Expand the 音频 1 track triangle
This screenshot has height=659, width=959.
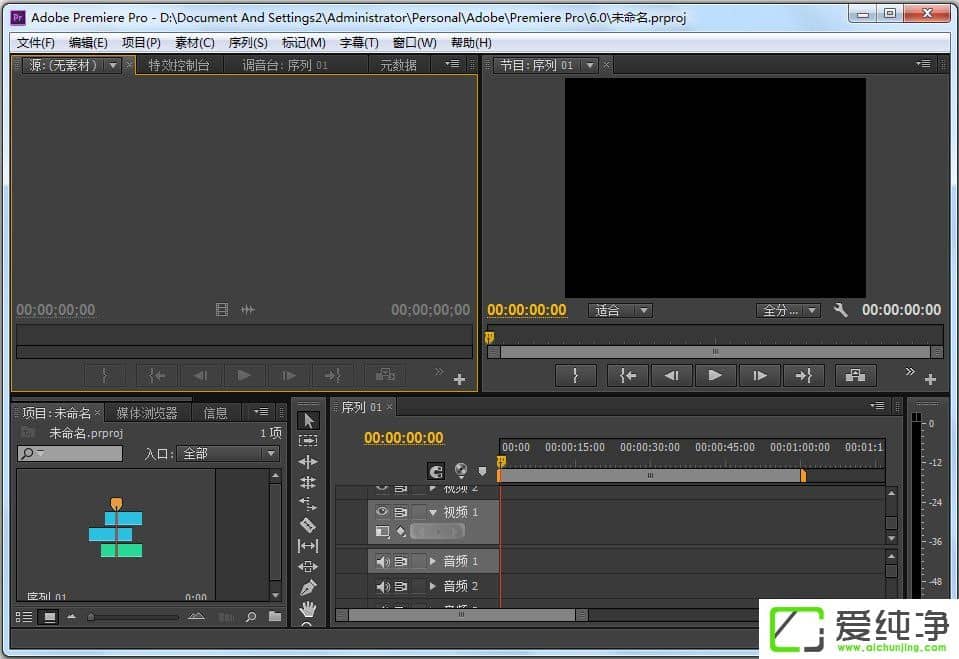(x=433, y=561)
